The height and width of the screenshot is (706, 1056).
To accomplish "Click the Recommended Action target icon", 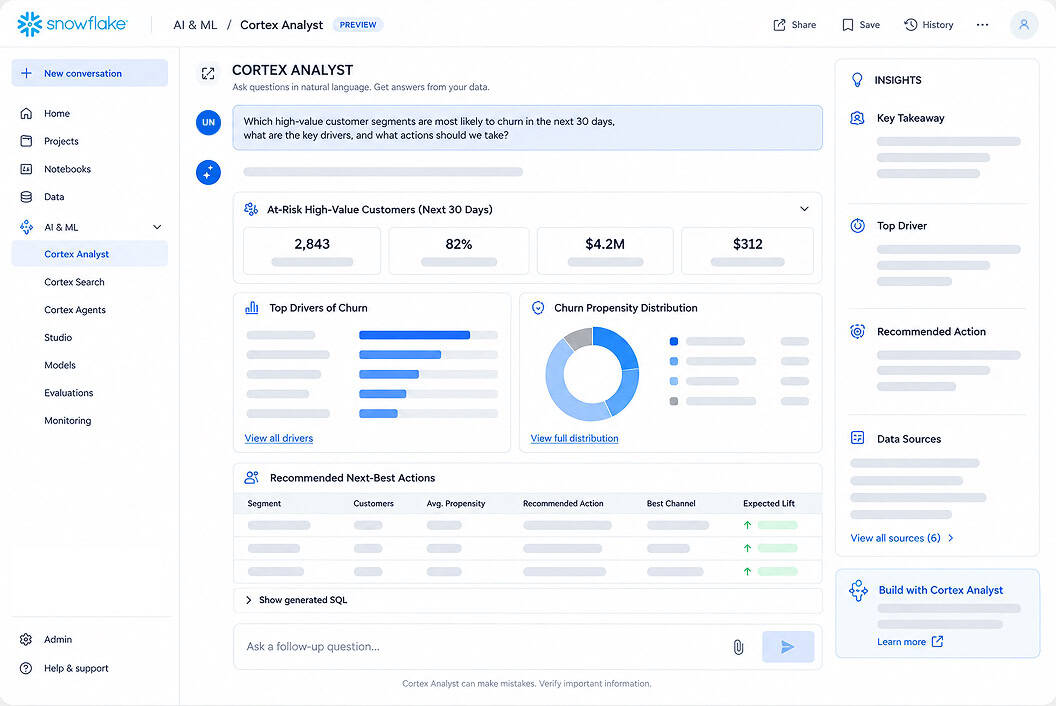I will 857,331.
